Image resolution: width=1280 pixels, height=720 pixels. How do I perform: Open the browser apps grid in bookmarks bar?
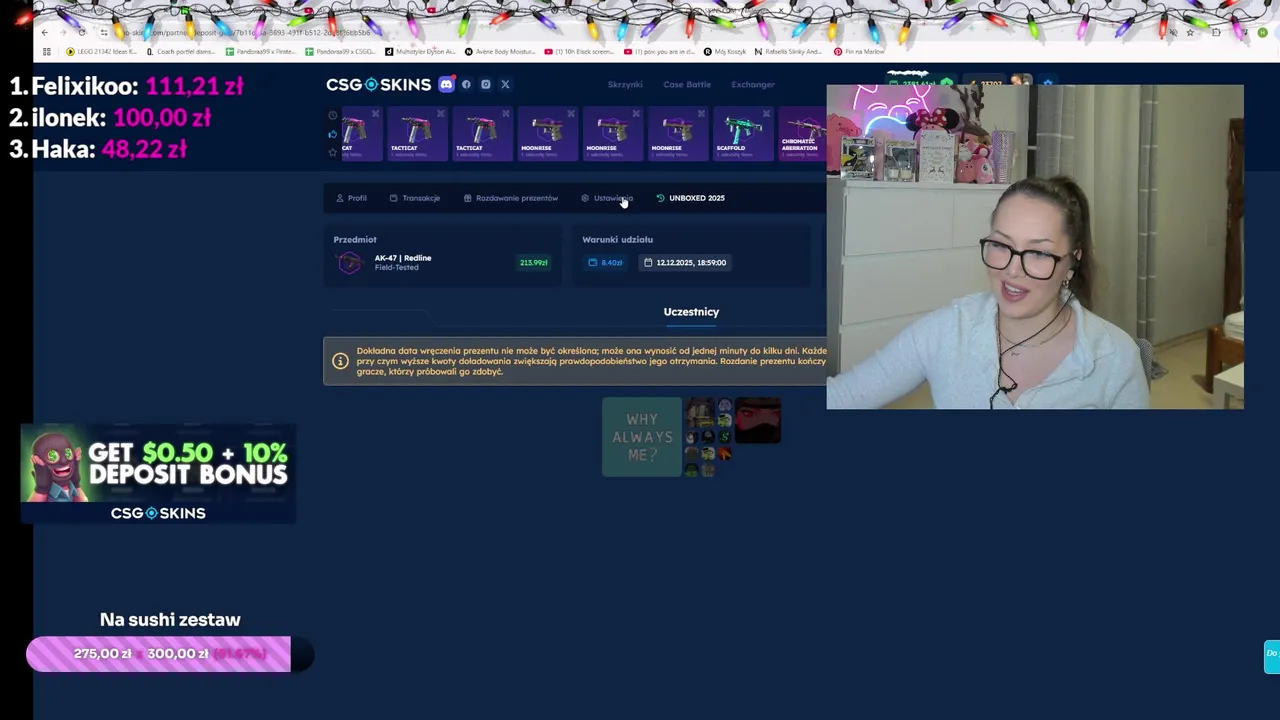click(x=46, y=51)
